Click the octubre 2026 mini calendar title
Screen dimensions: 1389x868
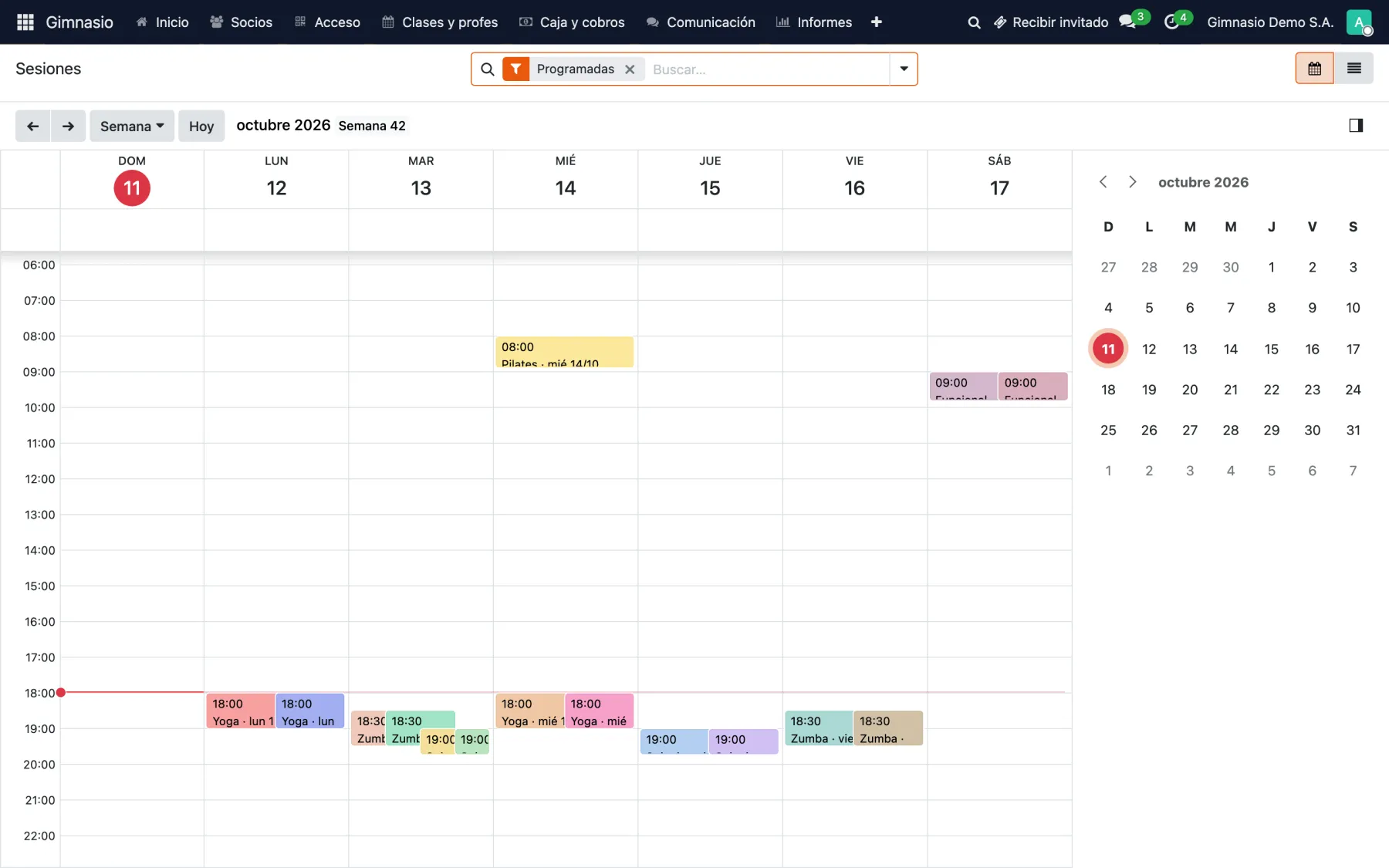pyautogui.click(x=1203, y=182)
